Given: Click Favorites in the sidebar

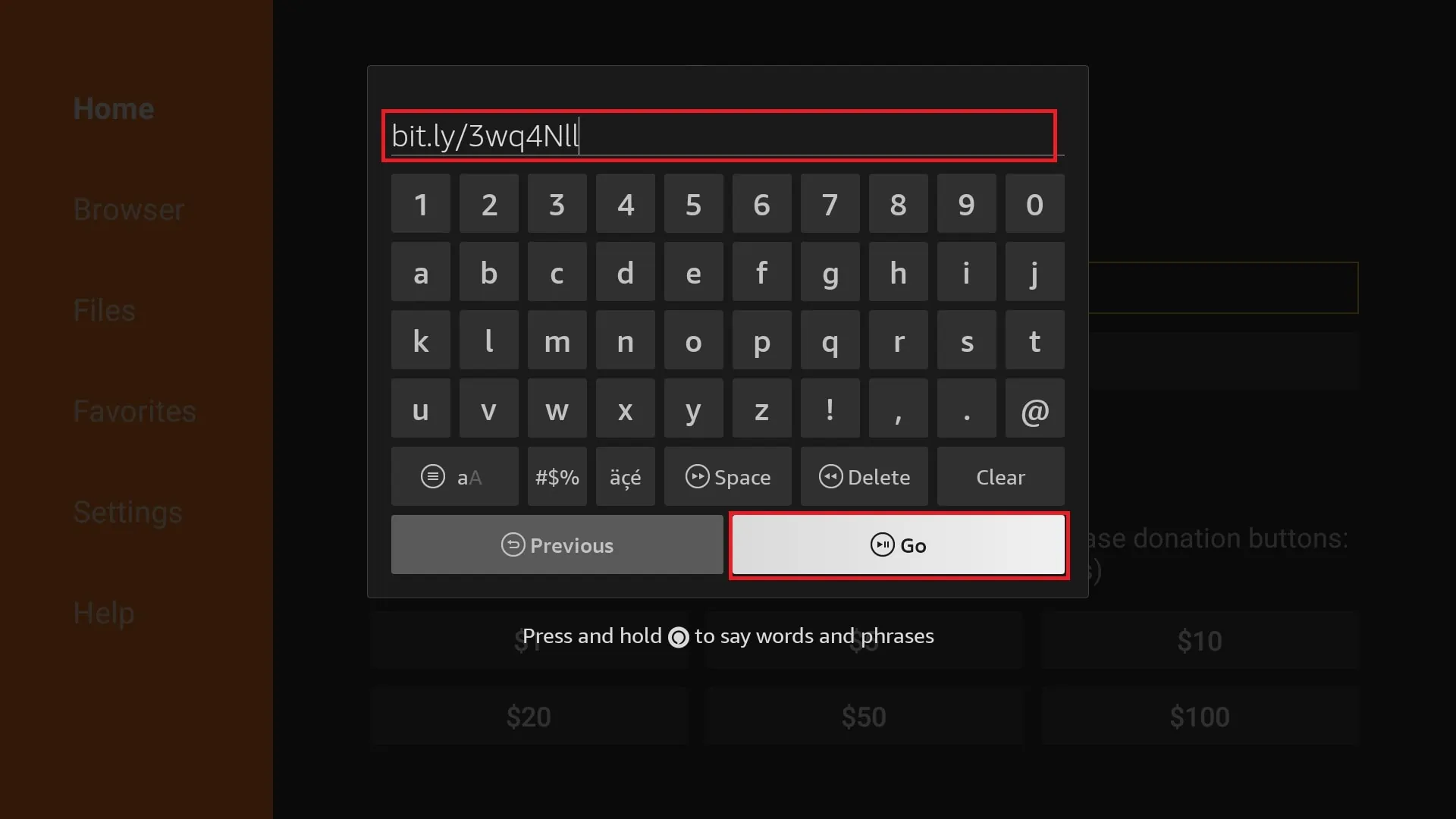Looking at the screenshot, I should [x=134, y=410].
